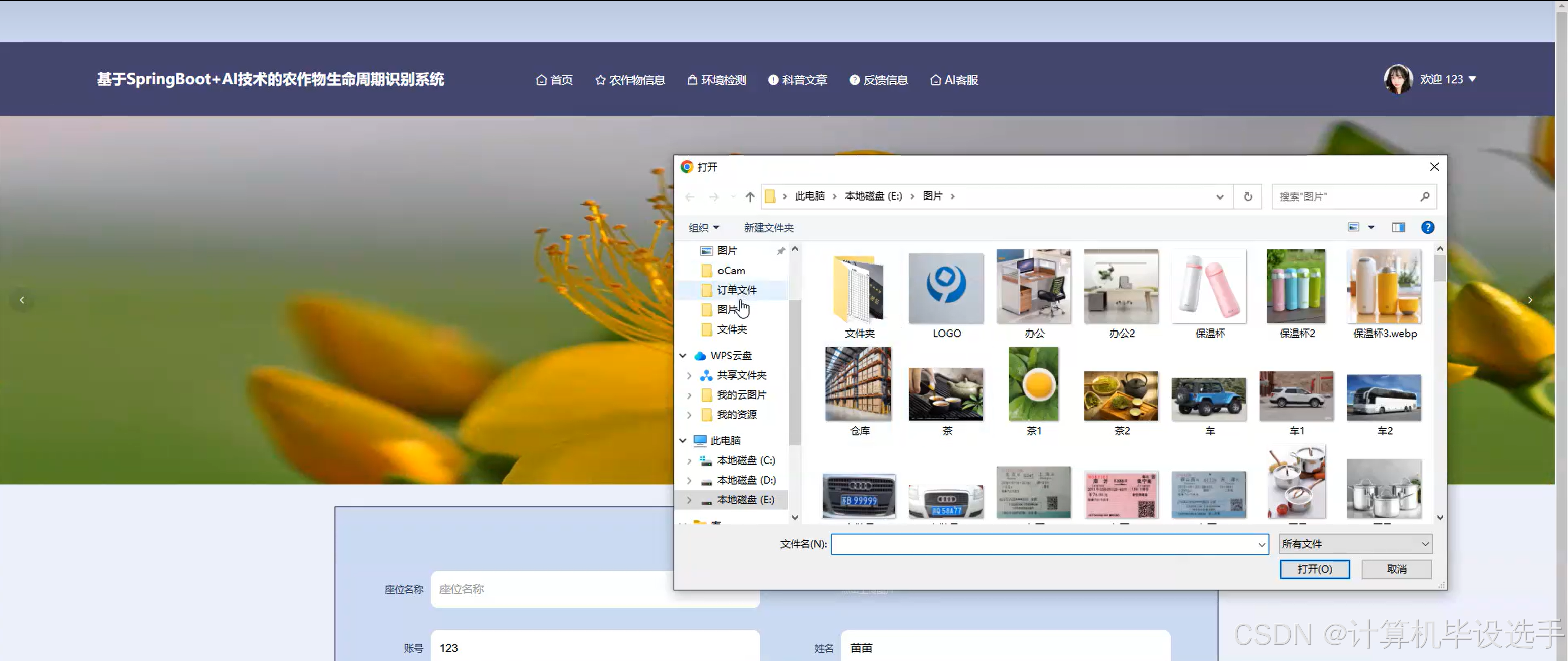Click the left carousel arrow on the banner

tap(22, 299)
